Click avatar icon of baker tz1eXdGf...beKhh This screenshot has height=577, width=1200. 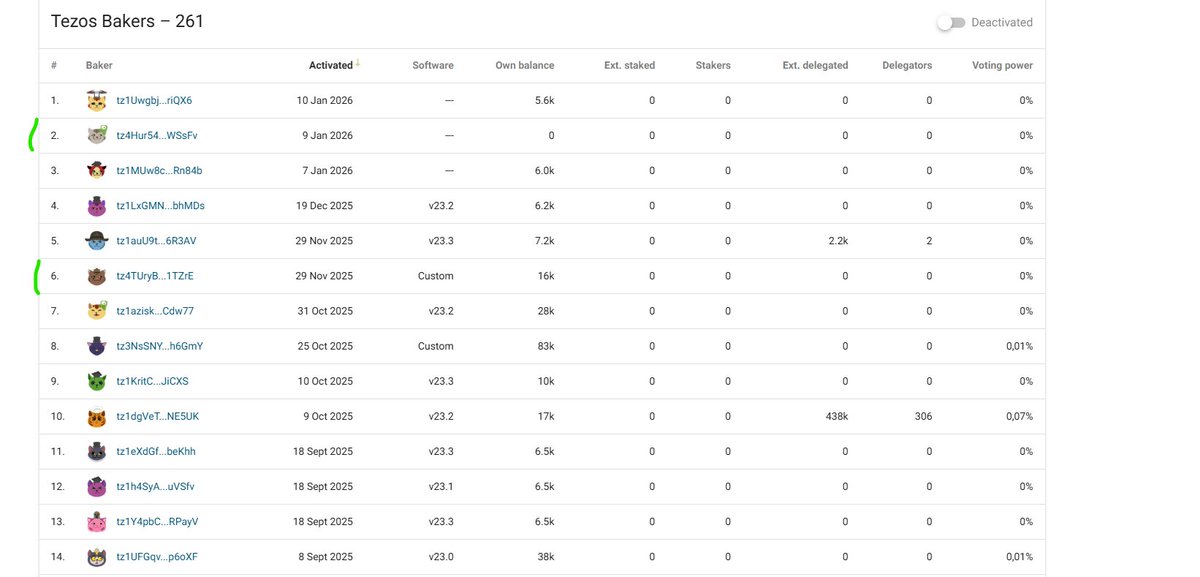pyautogui.click(x=97, y=451)
